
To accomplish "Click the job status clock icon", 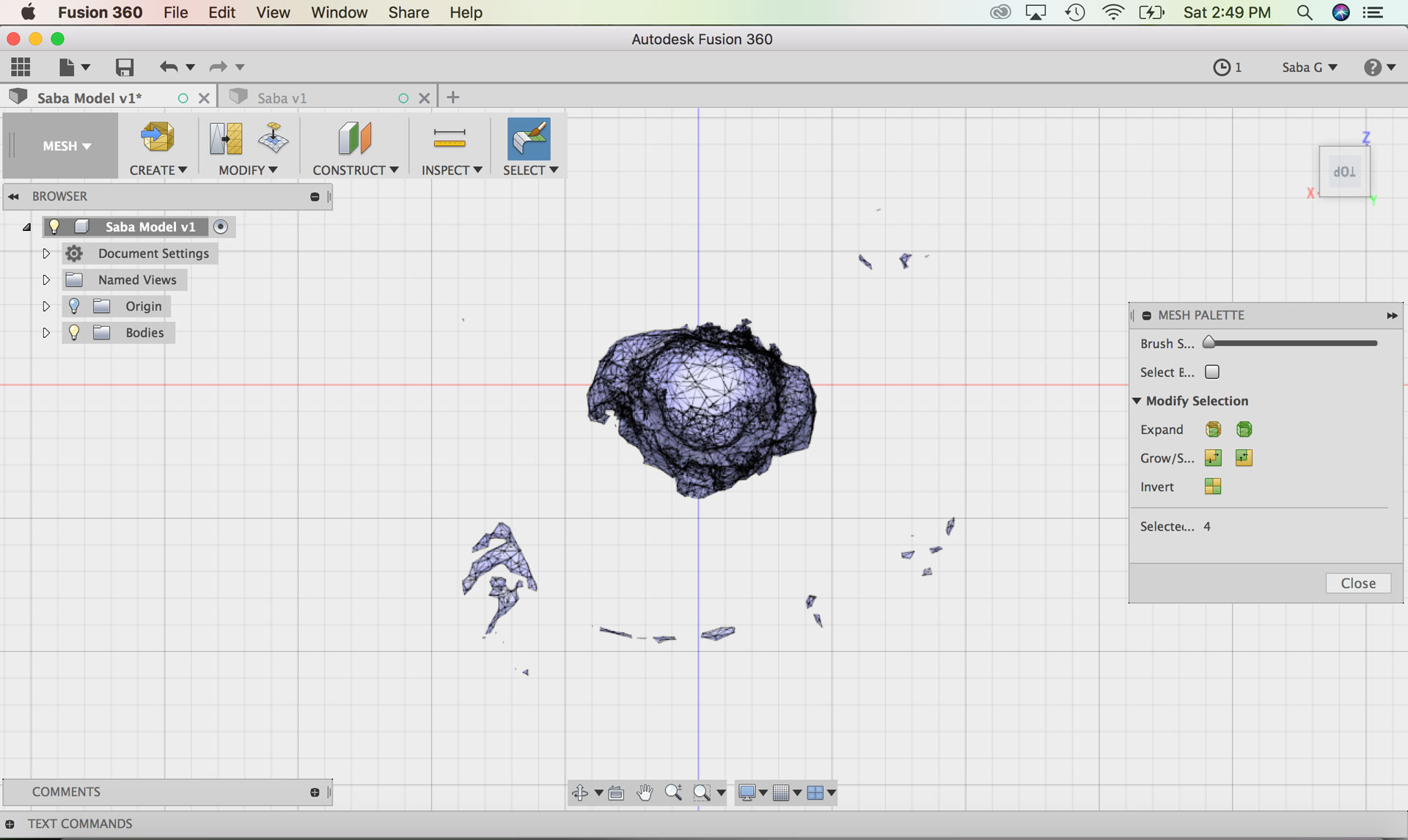I will 1221,67.
